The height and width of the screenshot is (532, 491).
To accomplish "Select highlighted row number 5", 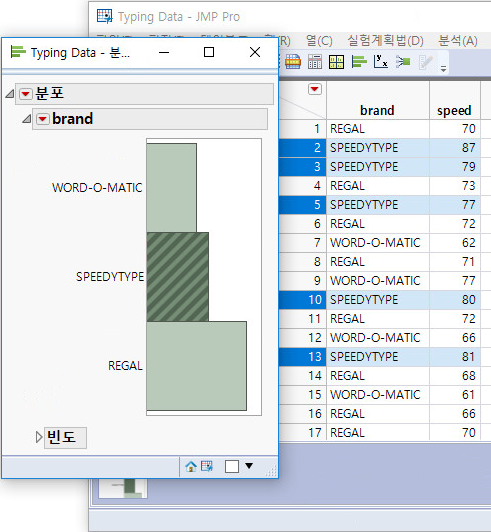I will 302,205.
